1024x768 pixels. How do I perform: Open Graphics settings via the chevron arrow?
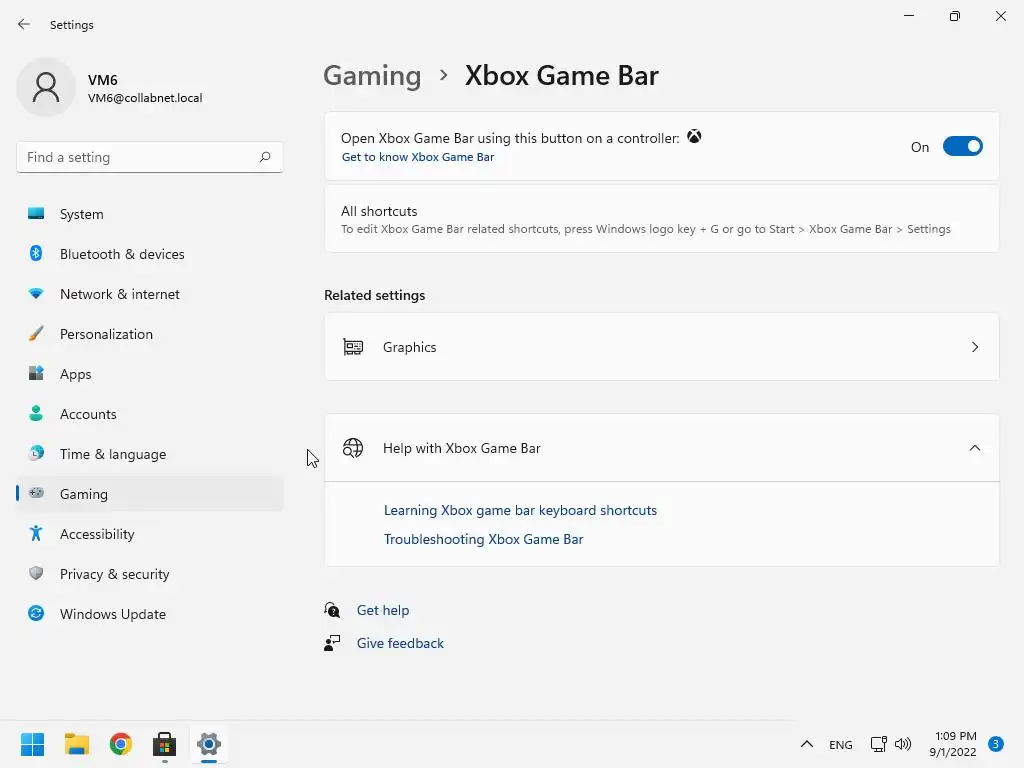975,347
